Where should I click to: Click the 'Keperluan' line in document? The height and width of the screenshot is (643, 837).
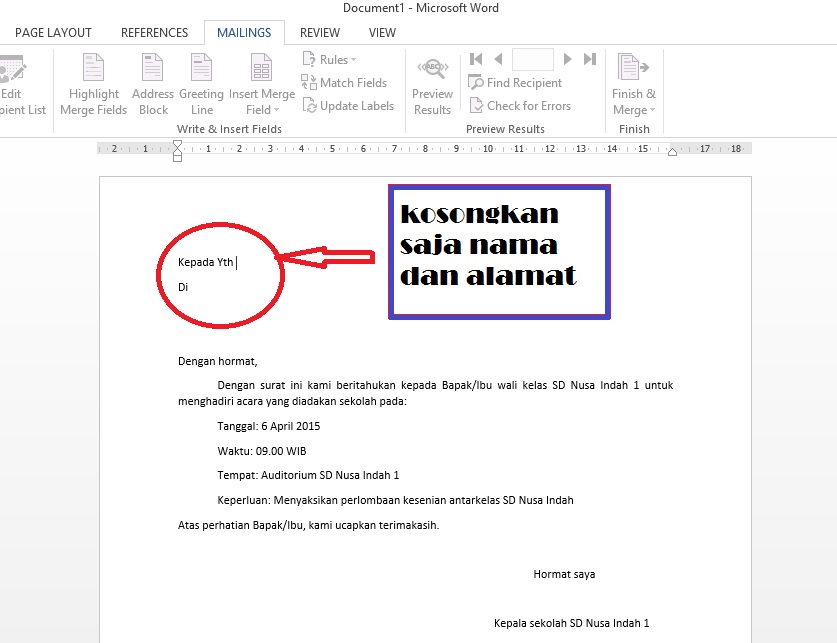396,500
